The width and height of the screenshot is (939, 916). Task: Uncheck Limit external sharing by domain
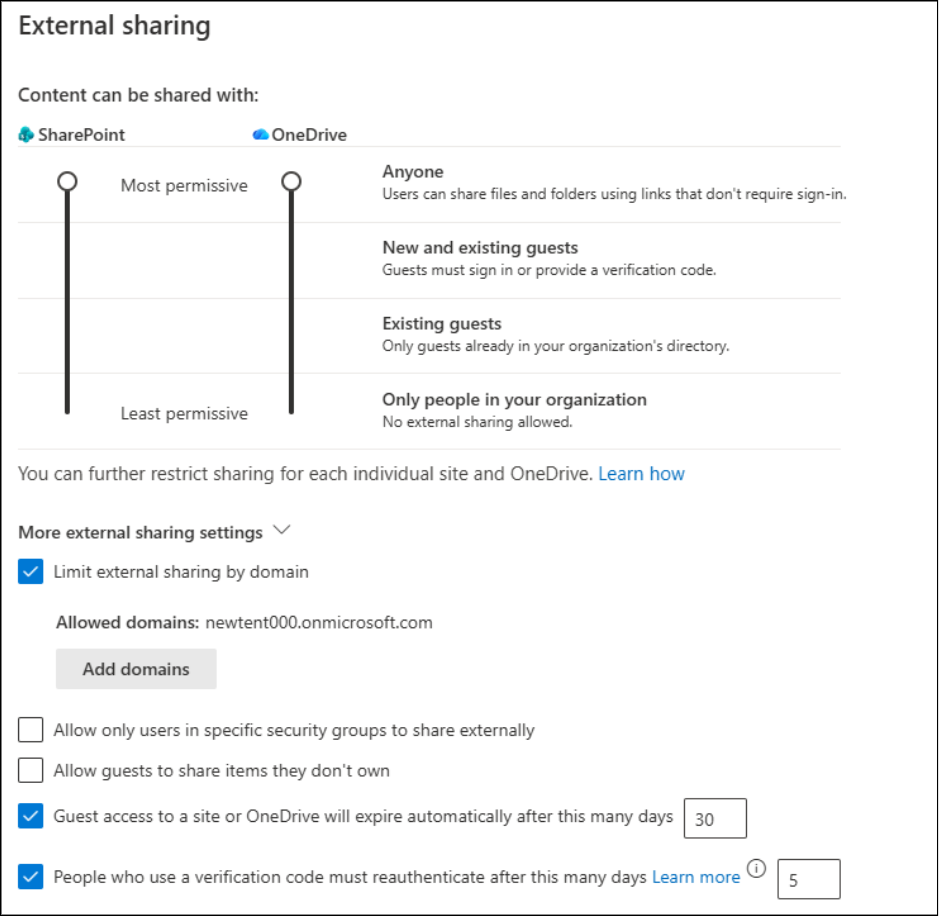31,572
